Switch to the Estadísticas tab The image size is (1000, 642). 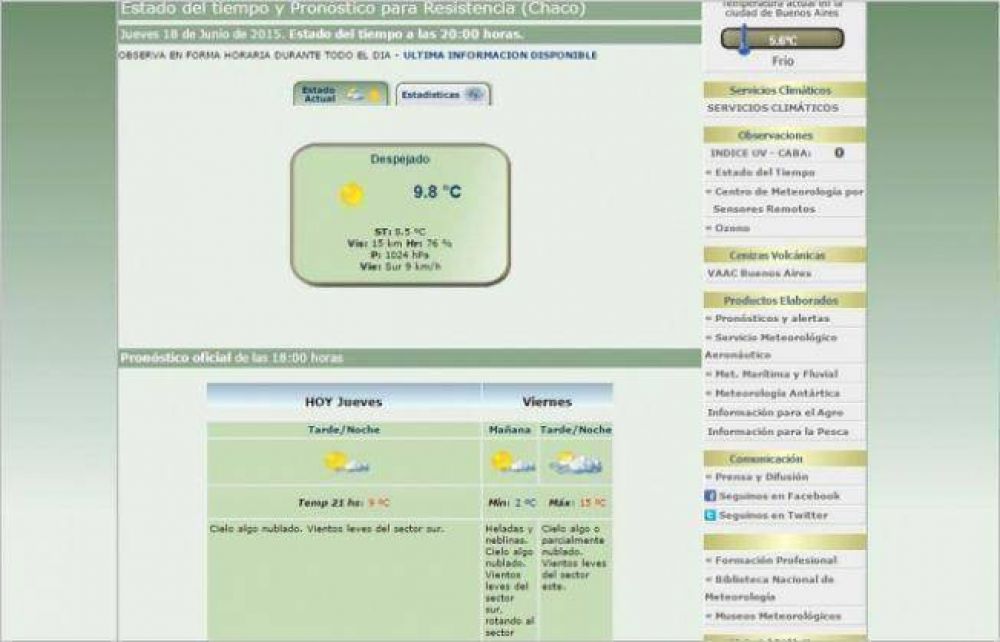[443, 94]
